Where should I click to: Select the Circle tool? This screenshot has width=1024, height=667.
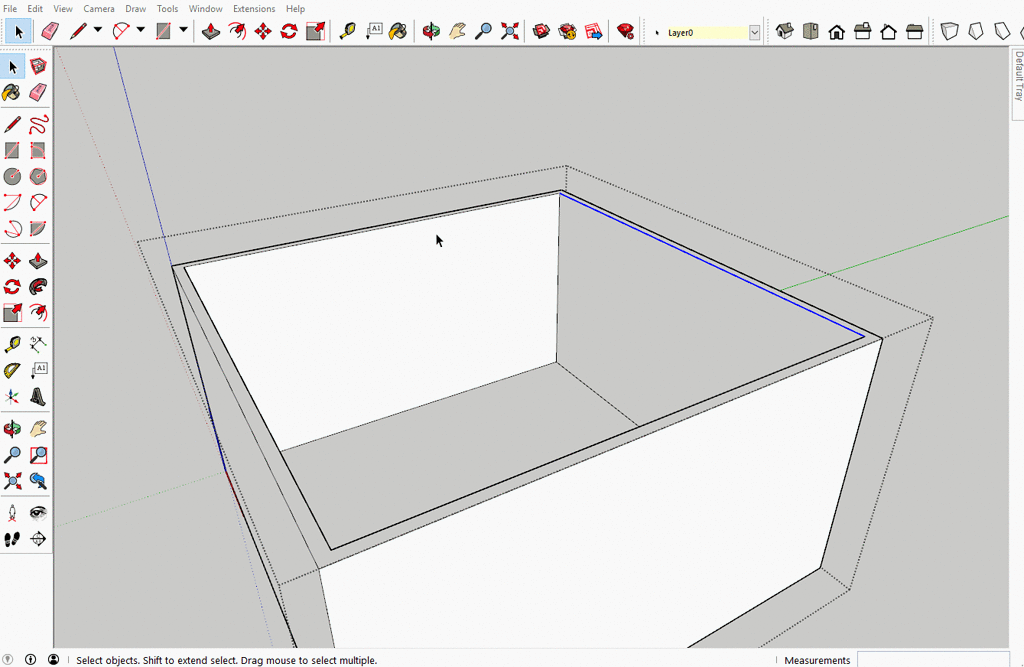pos(13,176)
